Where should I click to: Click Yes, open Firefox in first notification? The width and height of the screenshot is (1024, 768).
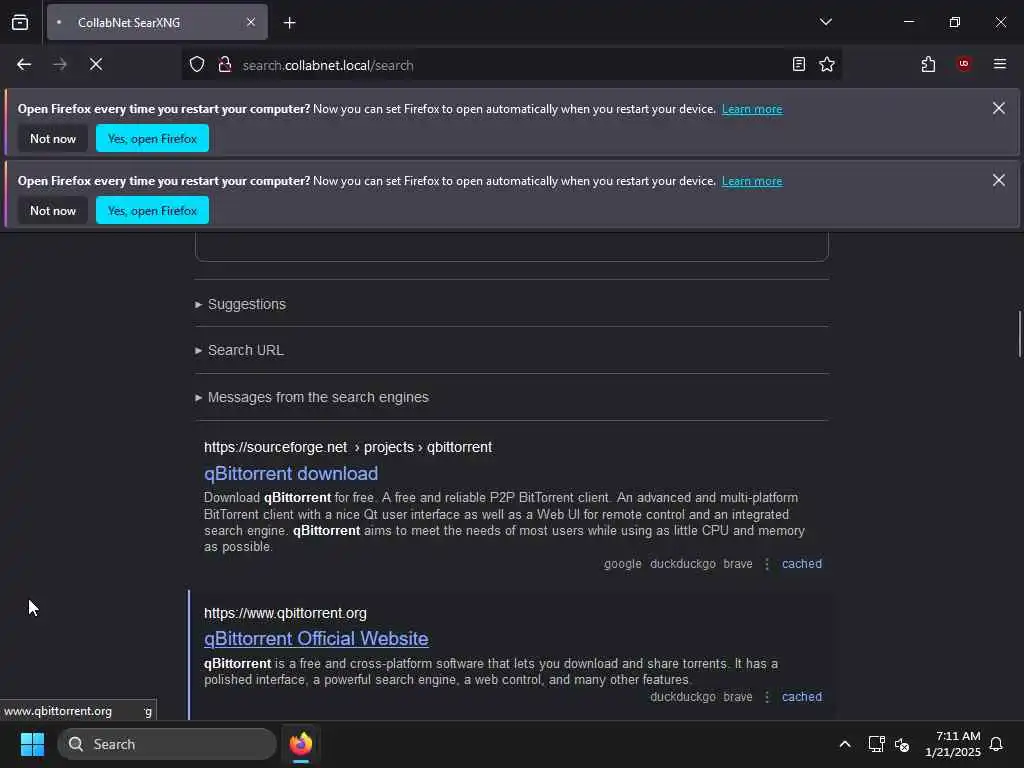tap(152, 138)
